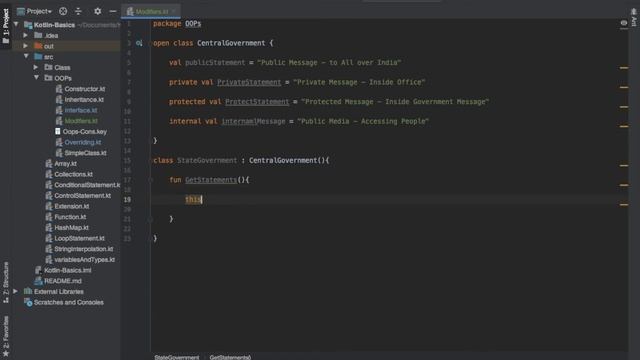Screen dimensions: 640x360
Task: Open Extension.kt file
Action: (x=71, y=206)
